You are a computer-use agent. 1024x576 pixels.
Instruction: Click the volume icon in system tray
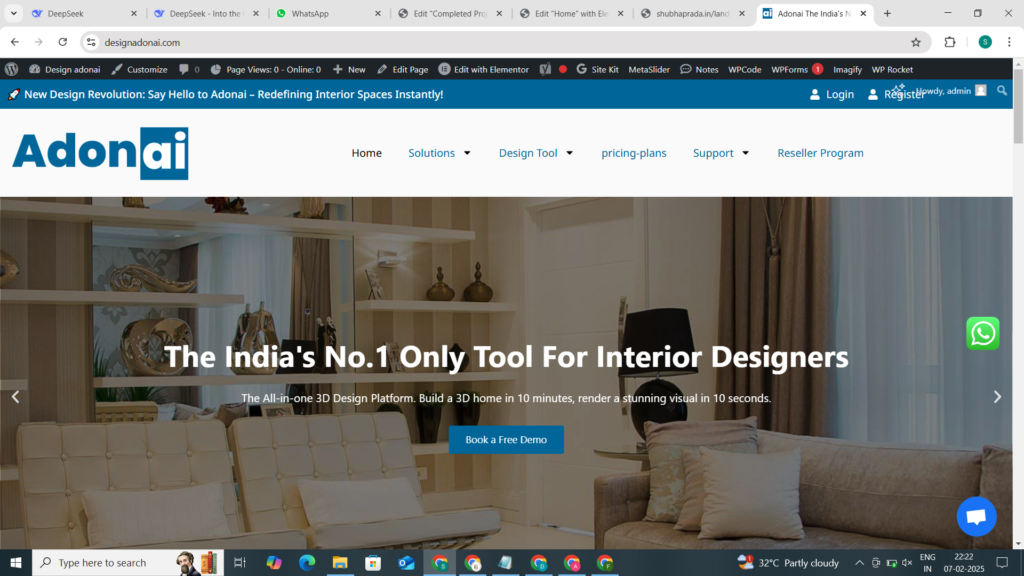point(907,562)
